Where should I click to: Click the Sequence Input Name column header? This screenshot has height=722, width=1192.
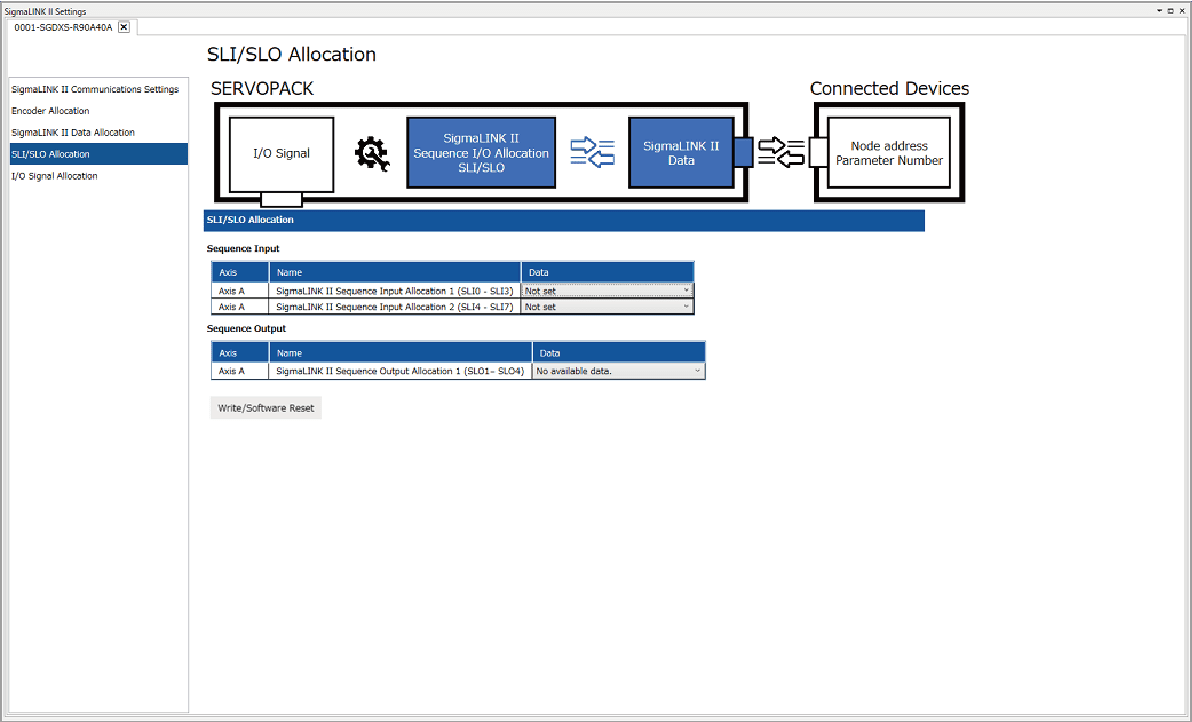click(x=395, y=272)
